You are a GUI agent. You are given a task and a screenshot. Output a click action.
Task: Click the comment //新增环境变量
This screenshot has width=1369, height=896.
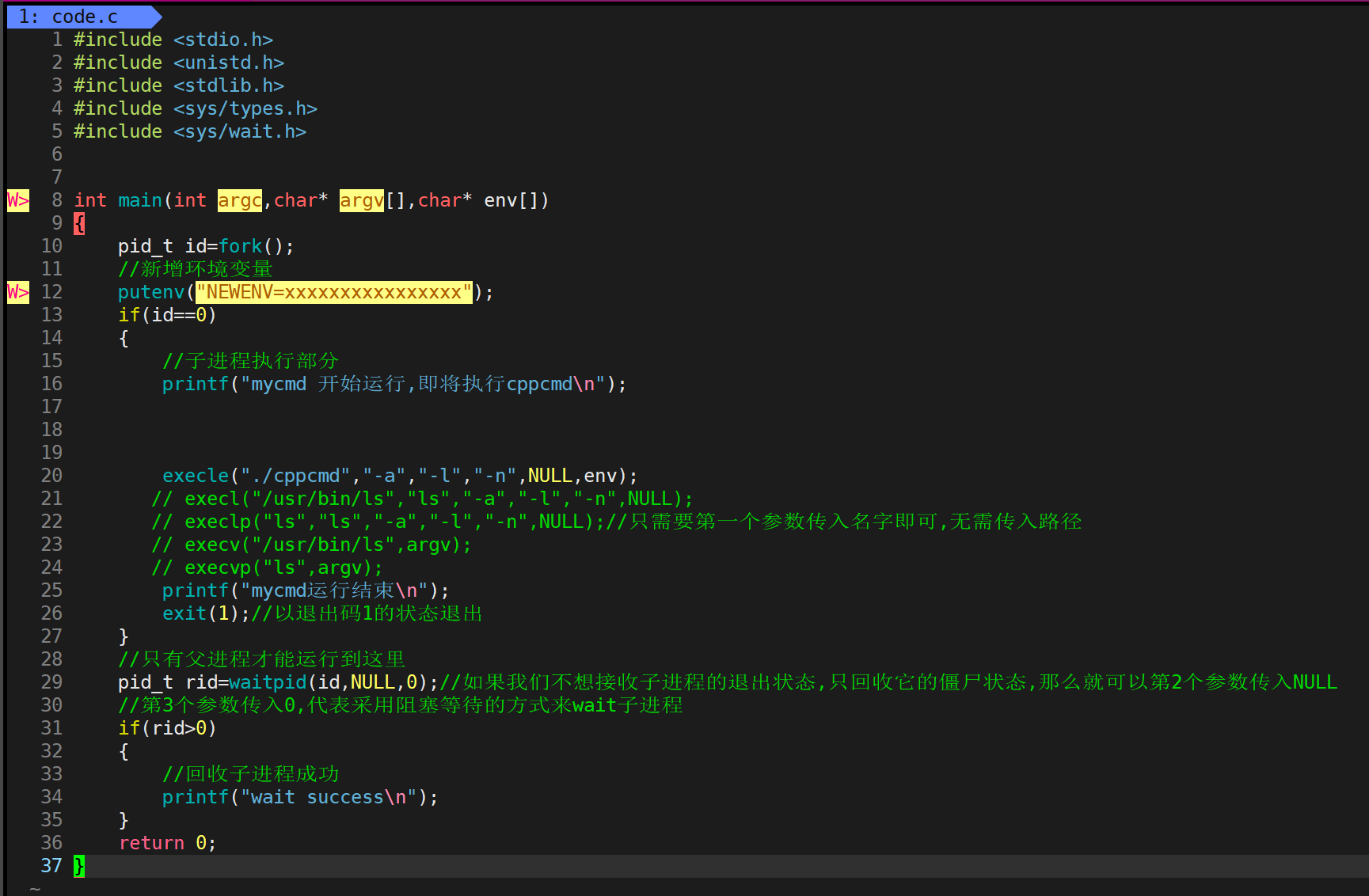click(196, 269)
